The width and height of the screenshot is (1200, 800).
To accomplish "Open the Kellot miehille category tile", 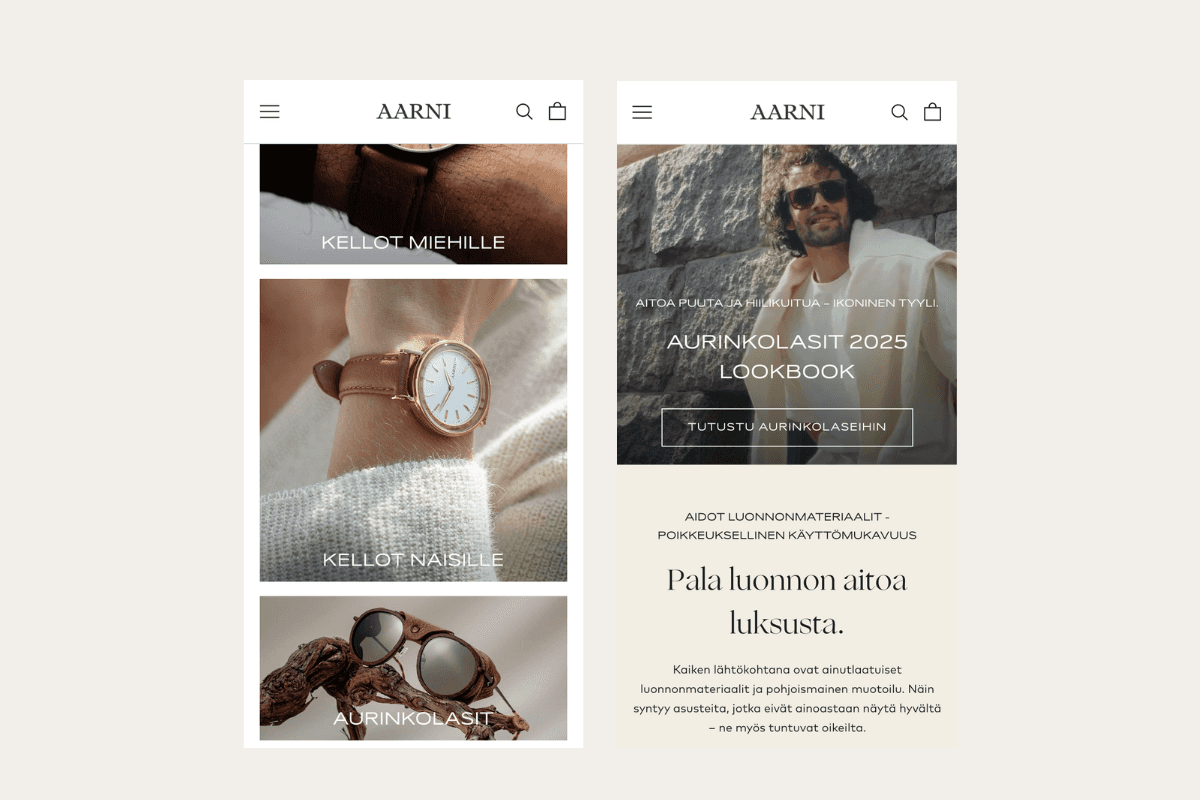I will pos(413,204).
